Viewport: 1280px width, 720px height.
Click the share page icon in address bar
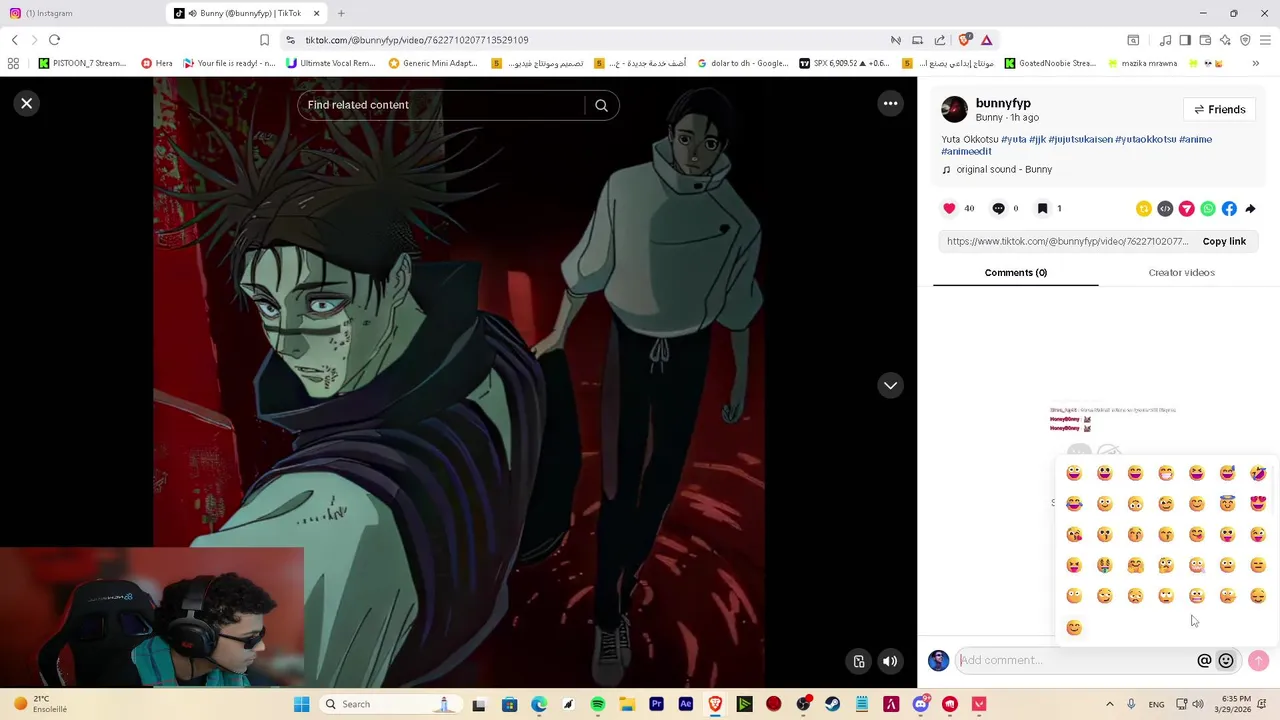point(940,40)
